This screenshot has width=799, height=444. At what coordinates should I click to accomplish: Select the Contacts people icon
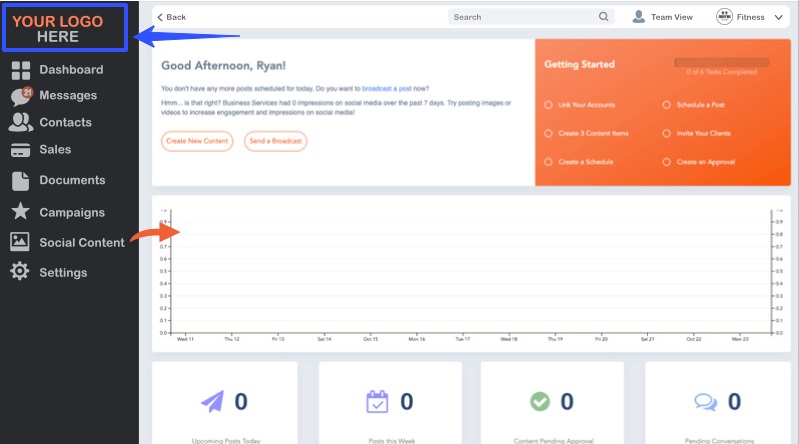point(20,122)
